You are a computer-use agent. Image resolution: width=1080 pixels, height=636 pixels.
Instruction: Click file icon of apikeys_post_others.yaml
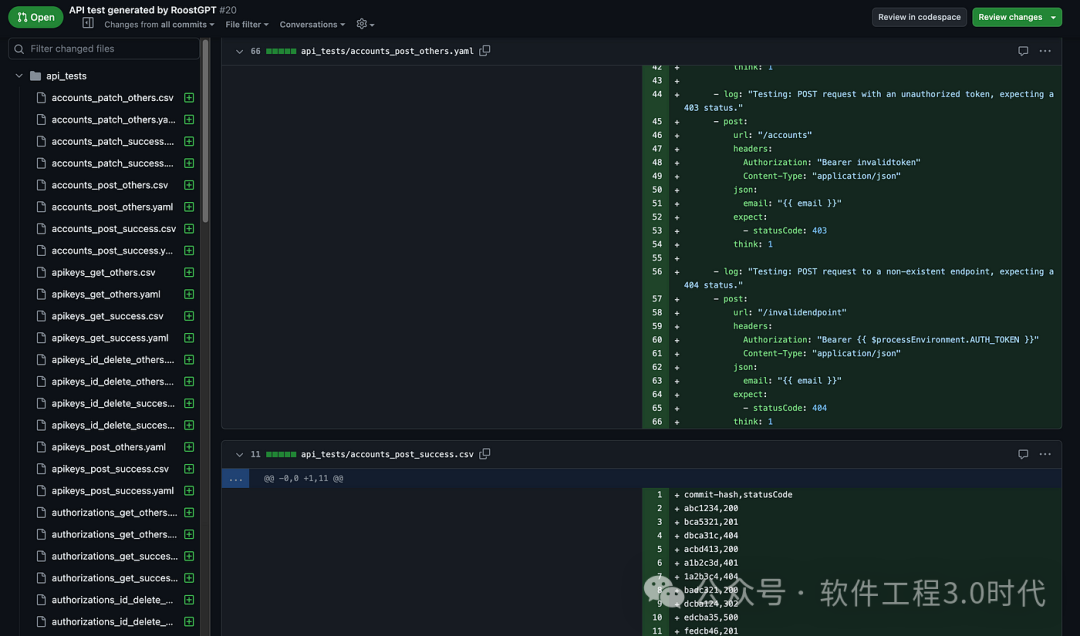pos(41,447)
